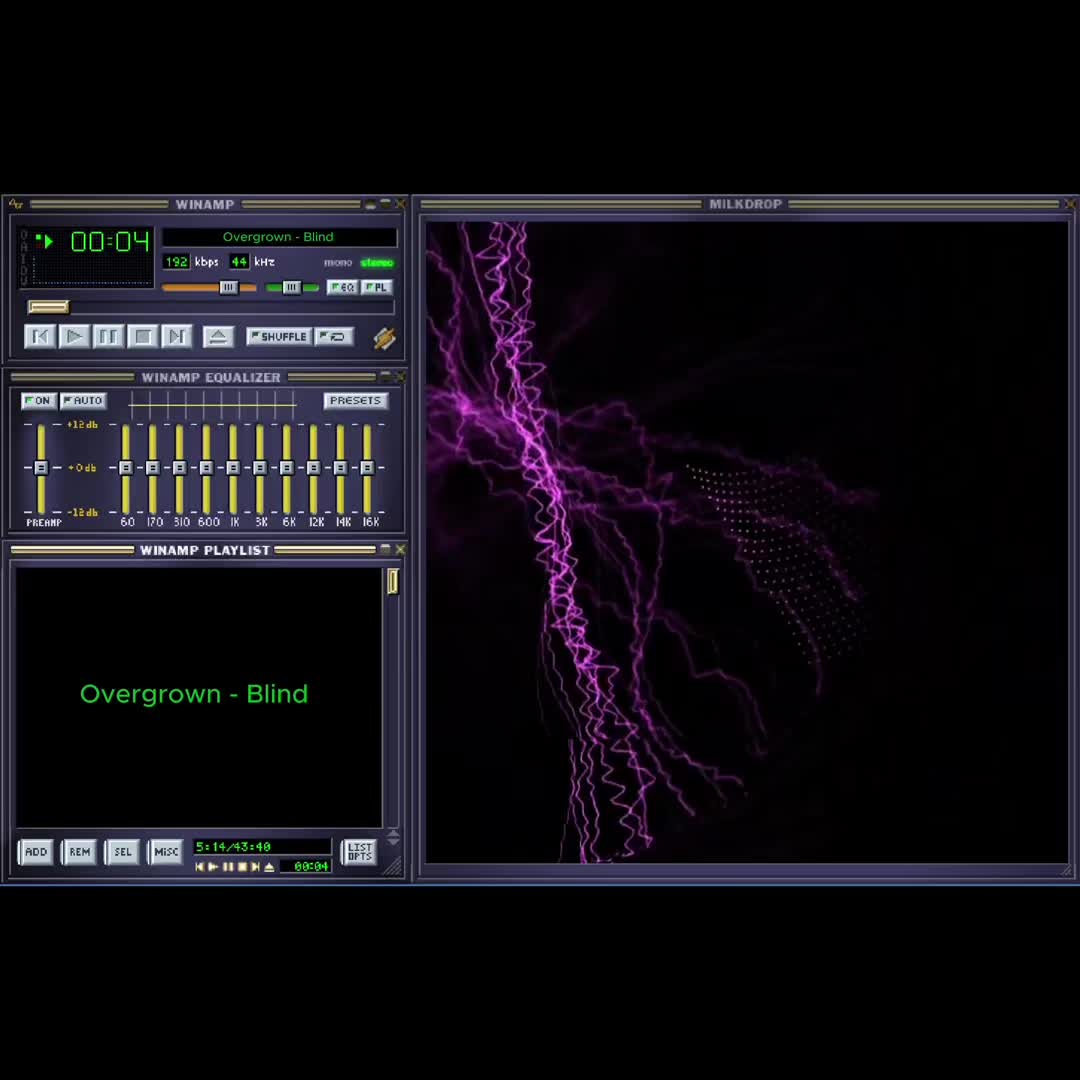Click the PREAMP slider handle

[41, 468]
